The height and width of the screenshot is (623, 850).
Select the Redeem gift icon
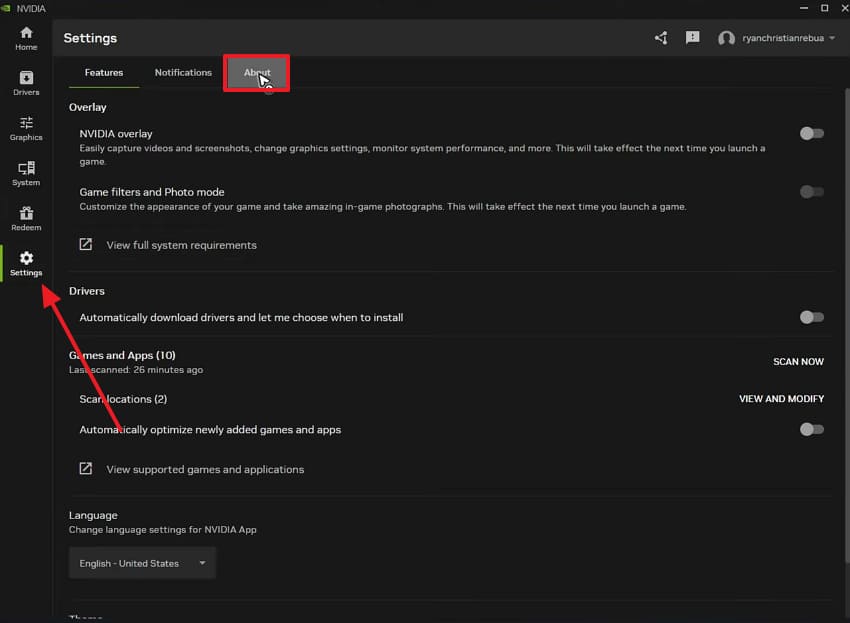point(25,218)
